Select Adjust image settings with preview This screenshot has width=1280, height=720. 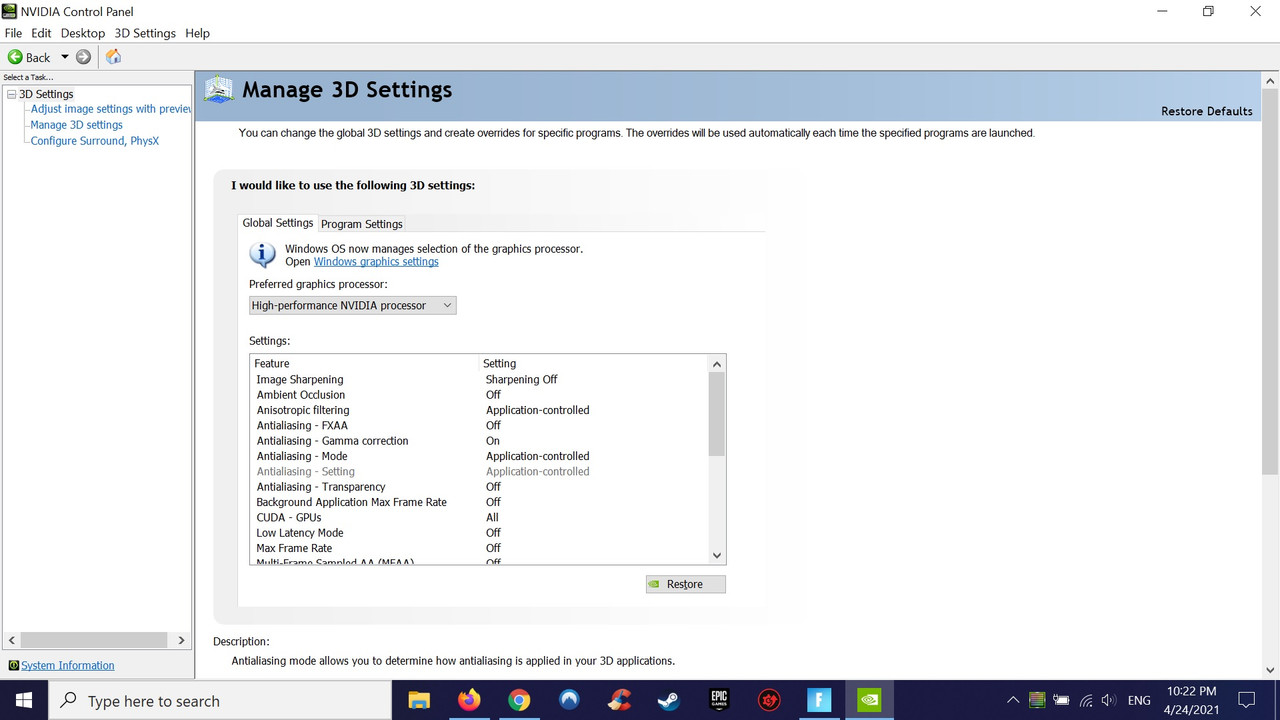pos(110,109)
